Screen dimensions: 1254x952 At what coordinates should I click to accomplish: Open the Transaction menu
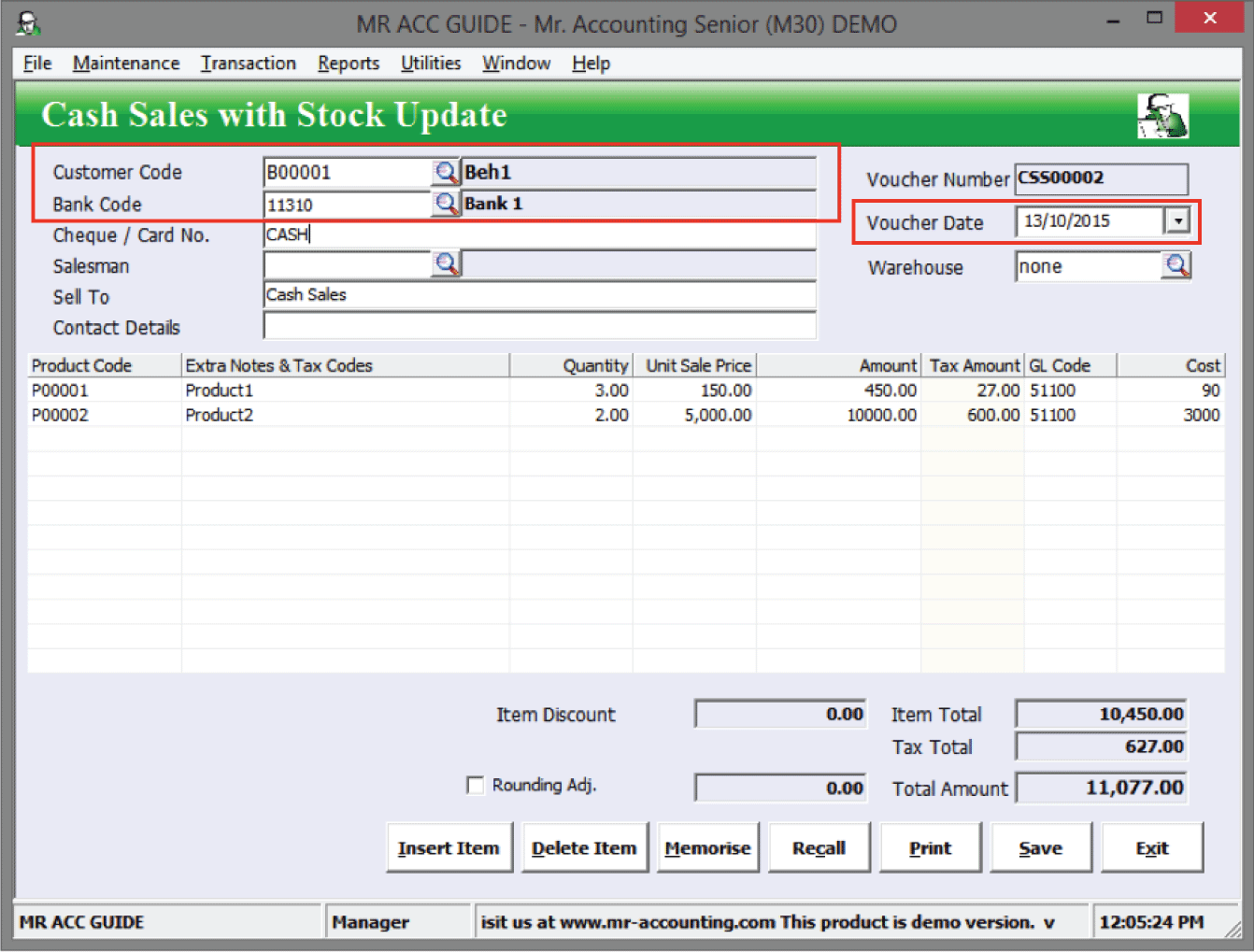(248, 64)
